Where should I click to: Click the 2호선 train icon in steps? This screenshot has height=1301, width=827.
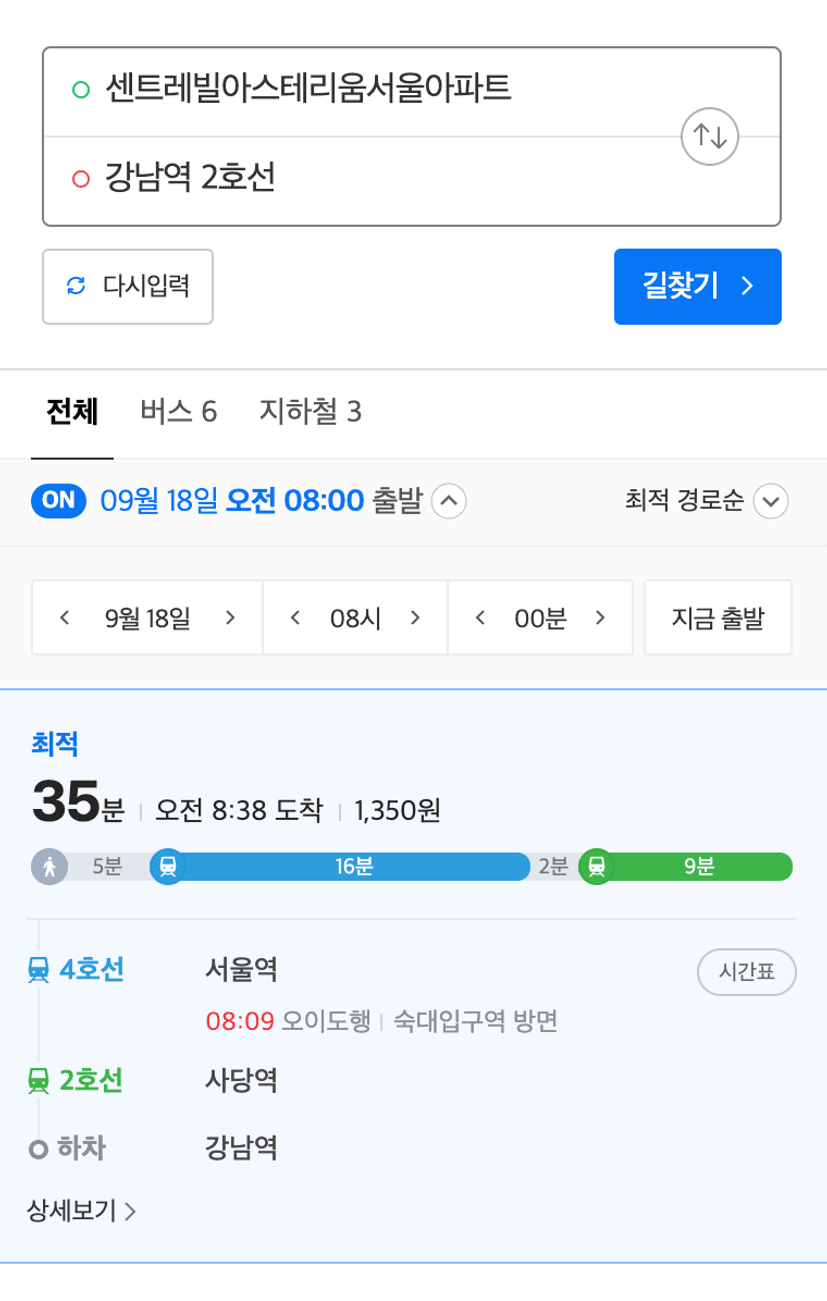coord(39,1081)
